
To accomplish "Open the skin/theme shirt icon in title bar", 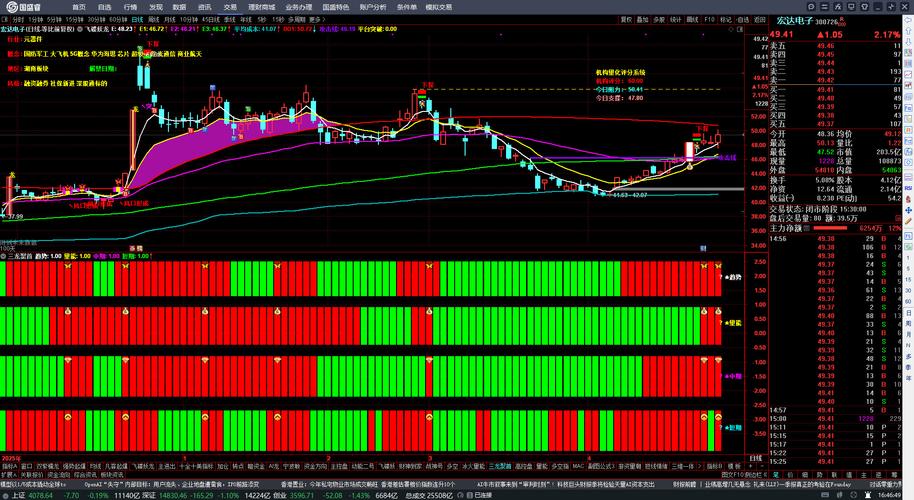I will pyautogui.click(x=865, y=7).
